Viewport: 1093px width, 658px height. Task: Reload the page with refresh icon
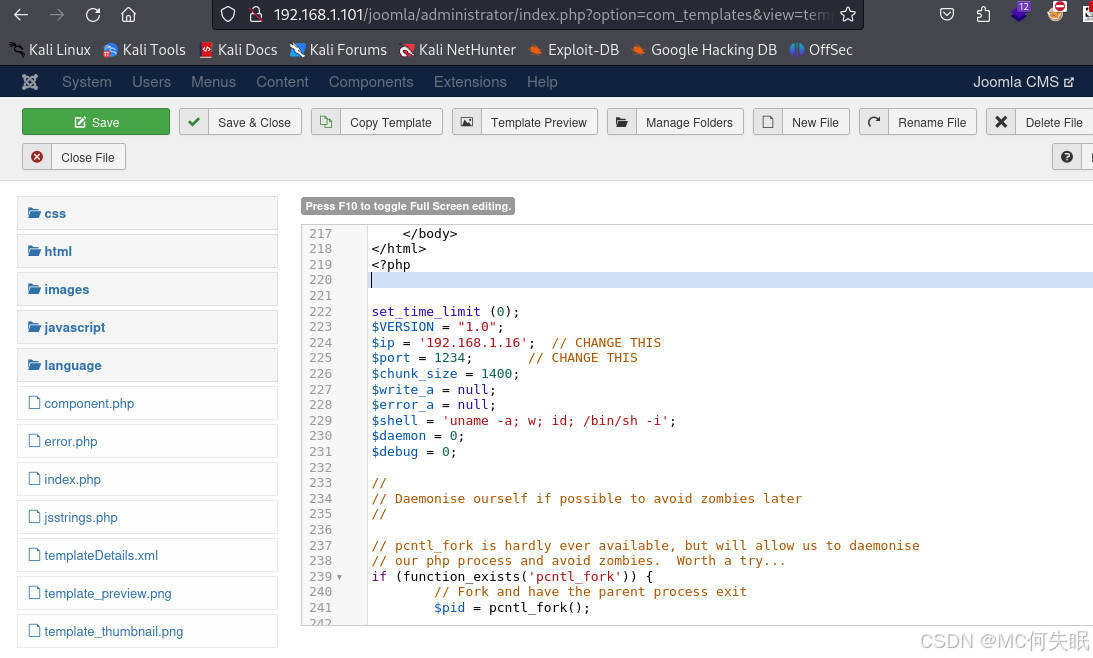(93, 15)
